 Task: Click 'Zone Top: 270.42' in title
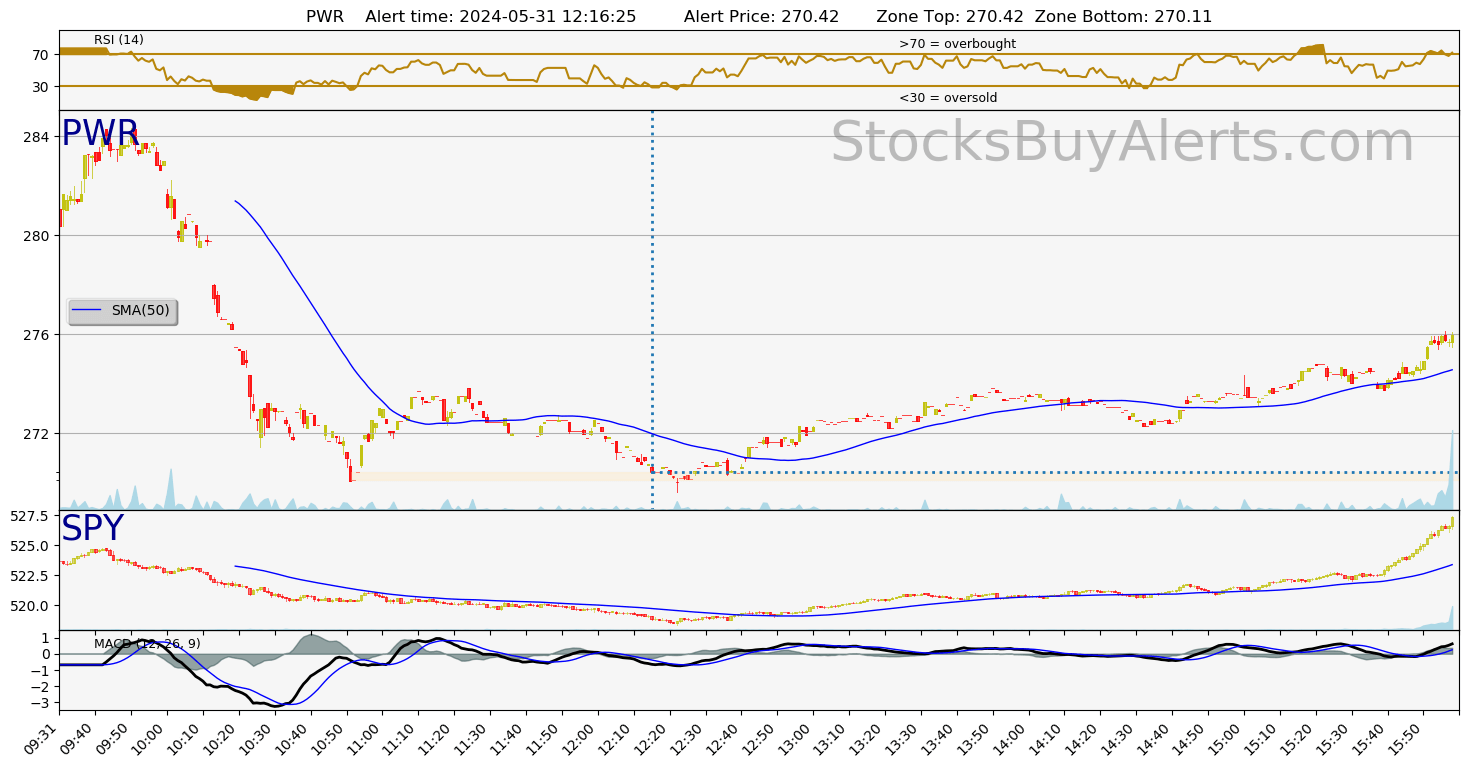click(x=951, y=16)
